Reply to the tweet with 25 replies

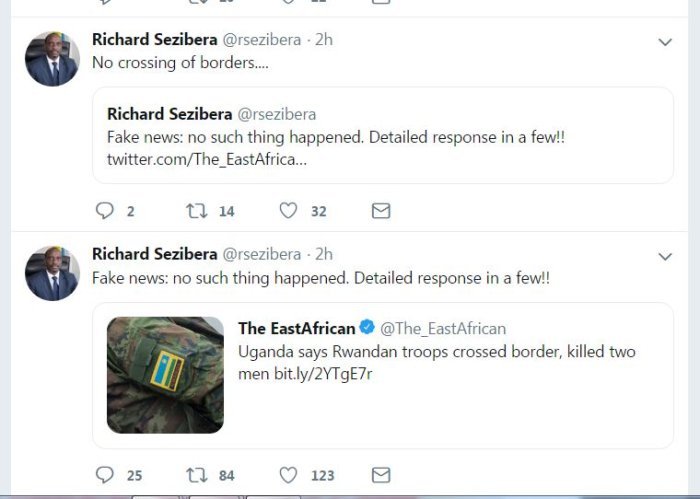click(105, 475)
